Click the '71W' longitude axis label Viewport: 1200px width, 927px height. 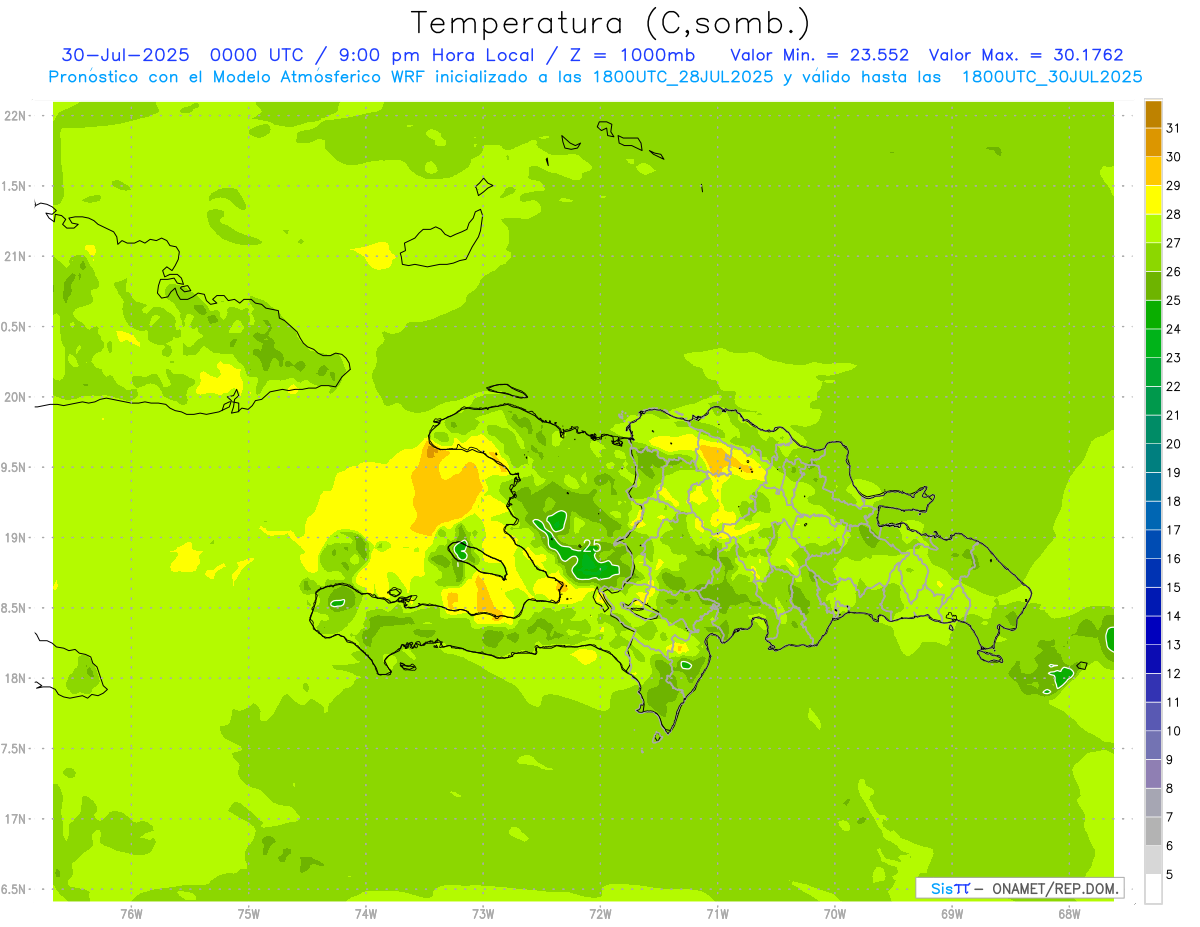pos(717,913)
